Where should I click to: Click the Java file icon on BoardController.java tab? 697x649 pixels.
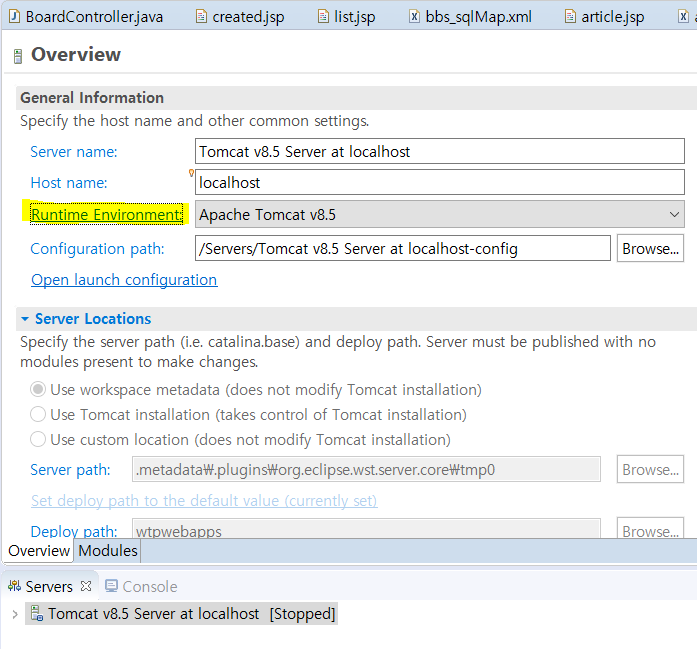15,17
